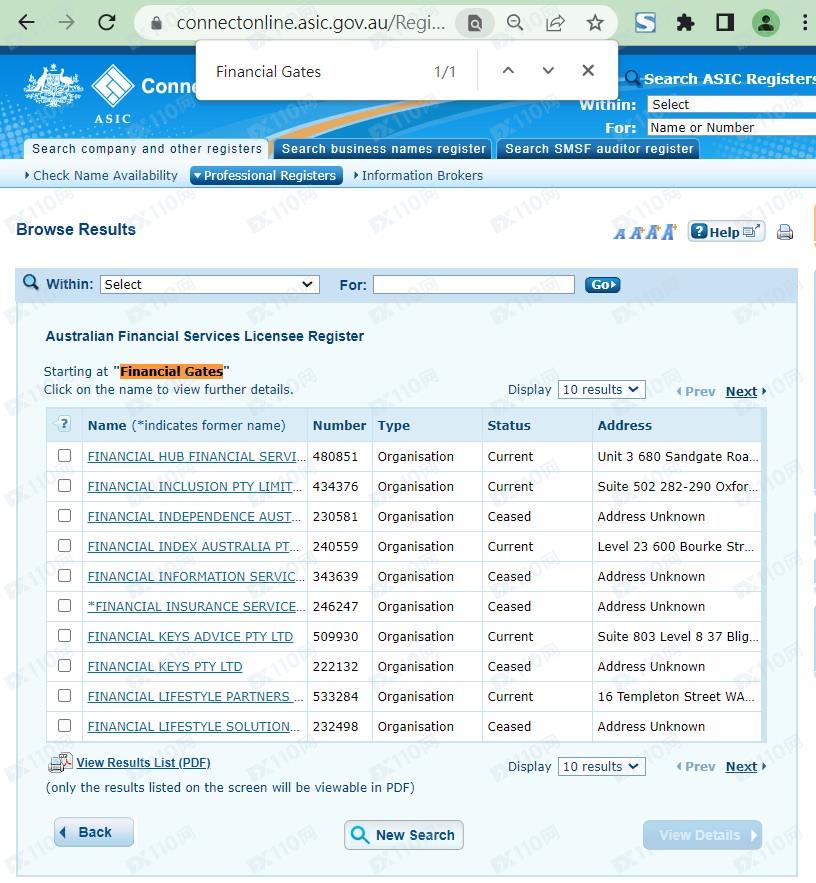Open FINANCIAL INDEX AUSTRALIA PT link
816x883 pixels.
pos(194,547)
